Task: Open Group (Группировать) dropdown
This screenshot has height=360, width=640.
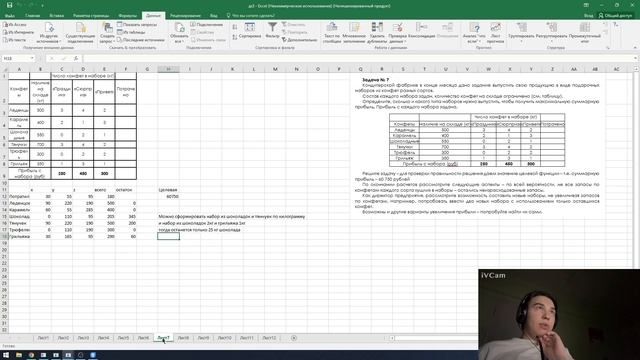Action: click(521, 33)
